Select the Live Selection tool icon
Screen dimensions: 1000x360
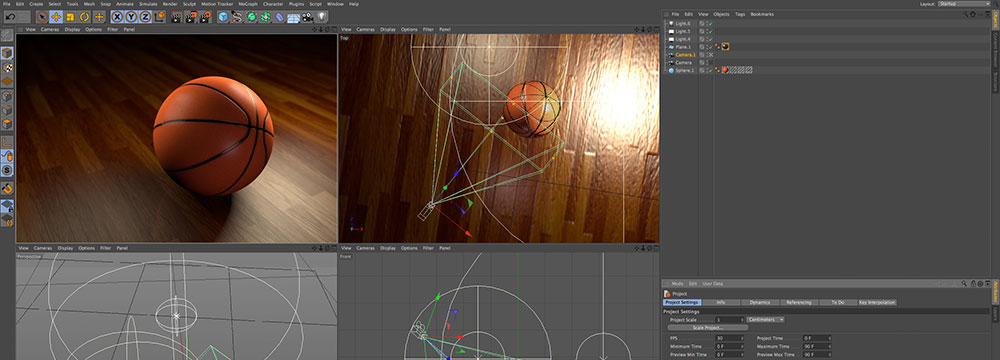tap(42, 17)
